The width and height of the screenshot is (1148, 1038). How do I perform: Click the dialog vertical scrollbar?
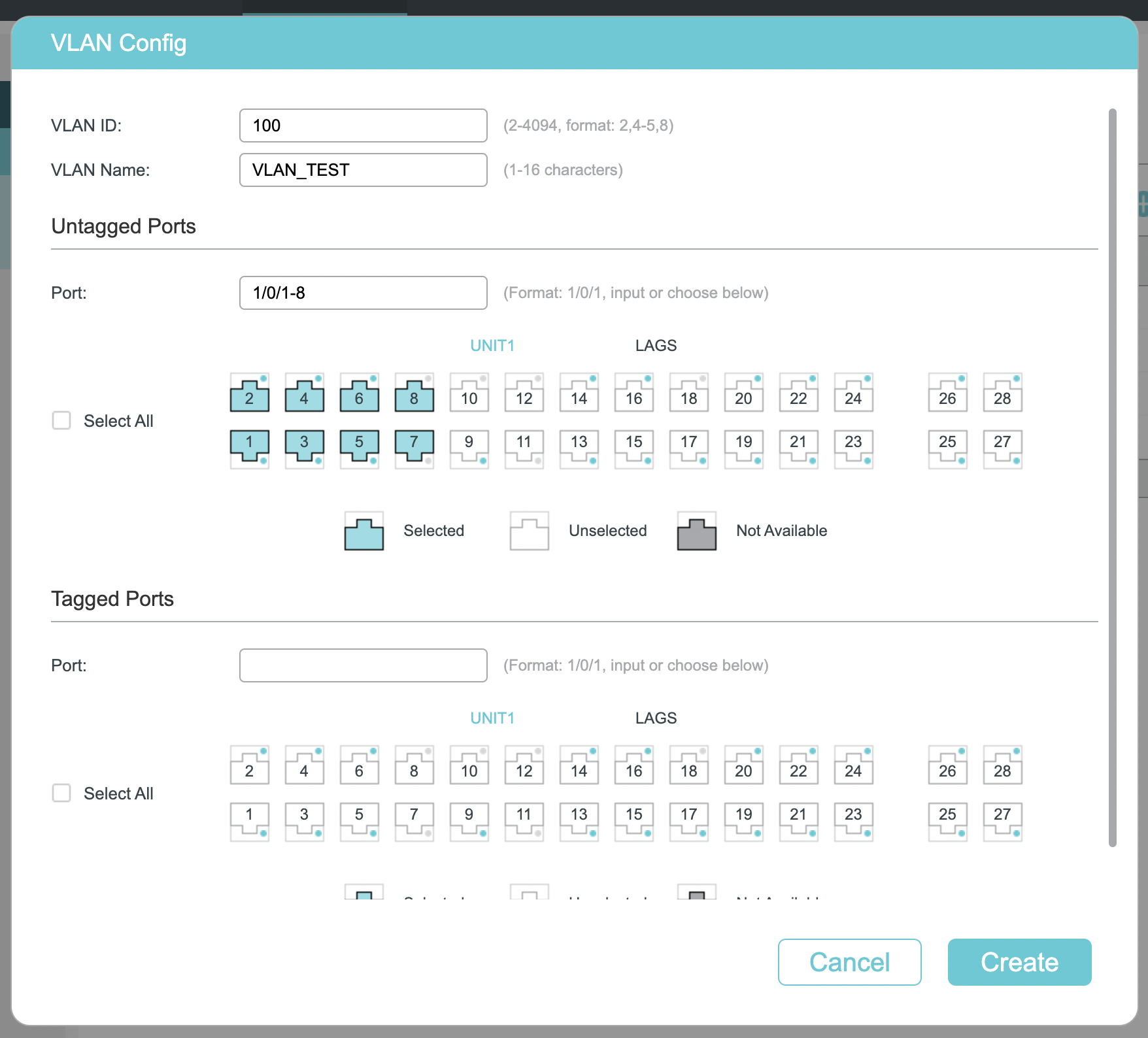[x=1113, y=477]
